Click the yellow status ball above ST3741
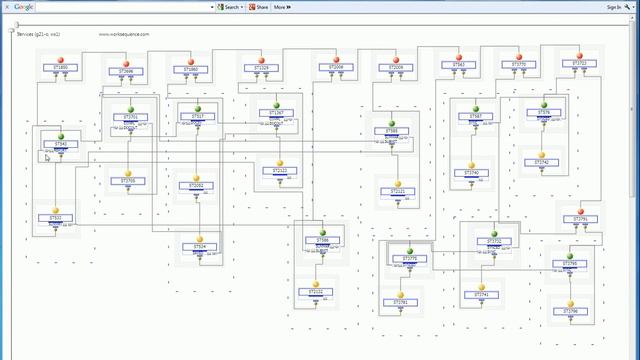 click(x=482, y=287)
